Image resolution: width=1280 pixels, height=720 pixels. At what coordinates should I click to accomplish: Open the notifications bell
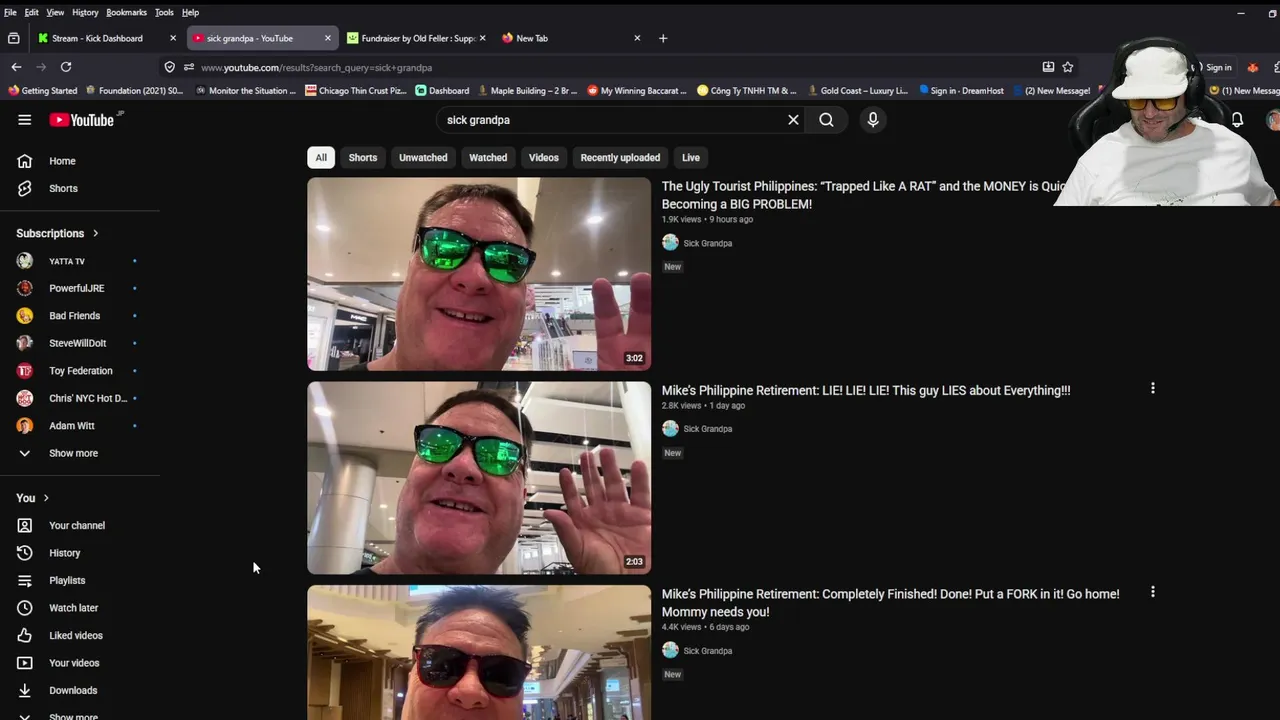1237,120
